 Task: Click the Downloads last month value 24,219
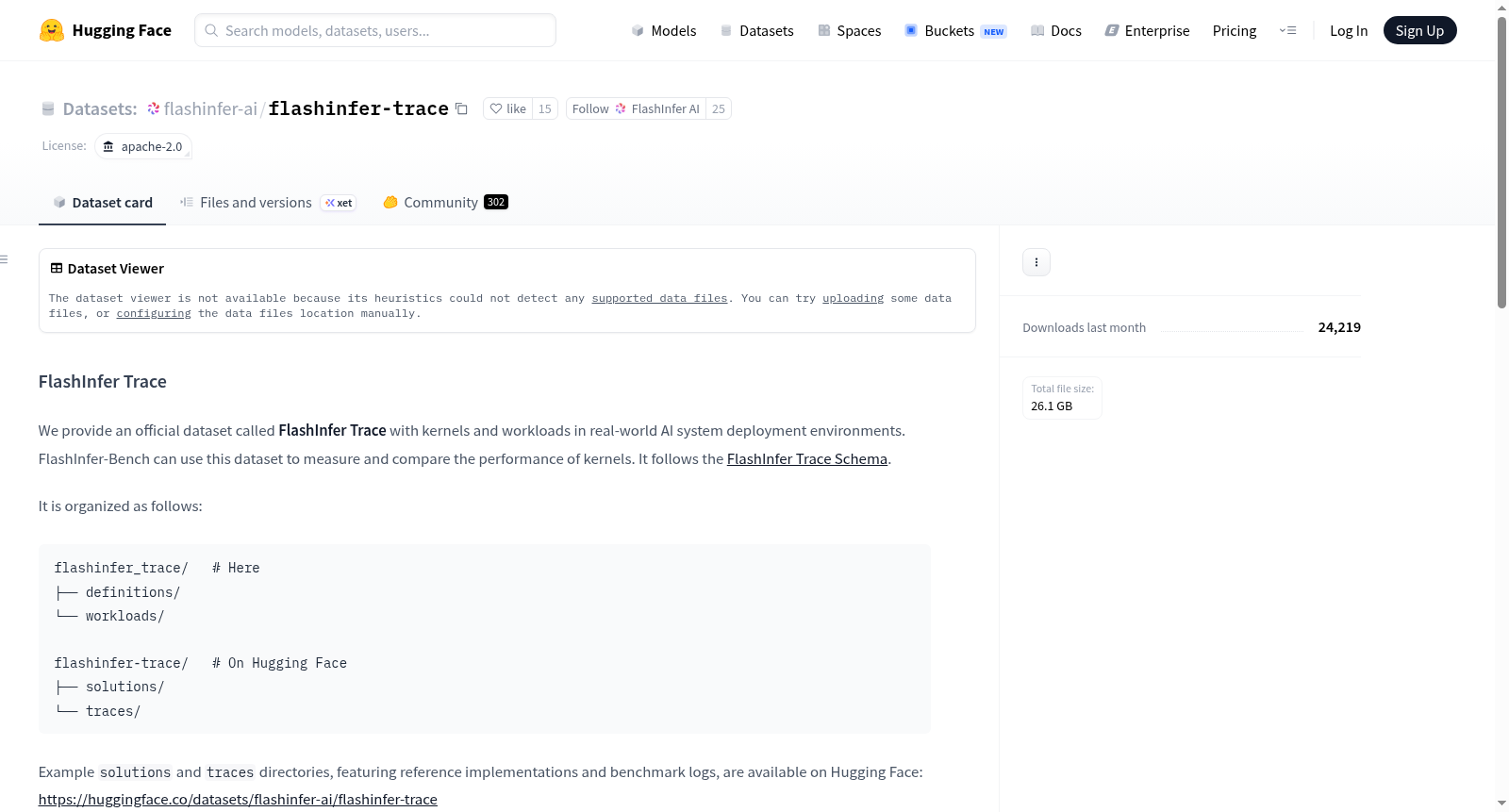coord(1339,327)
